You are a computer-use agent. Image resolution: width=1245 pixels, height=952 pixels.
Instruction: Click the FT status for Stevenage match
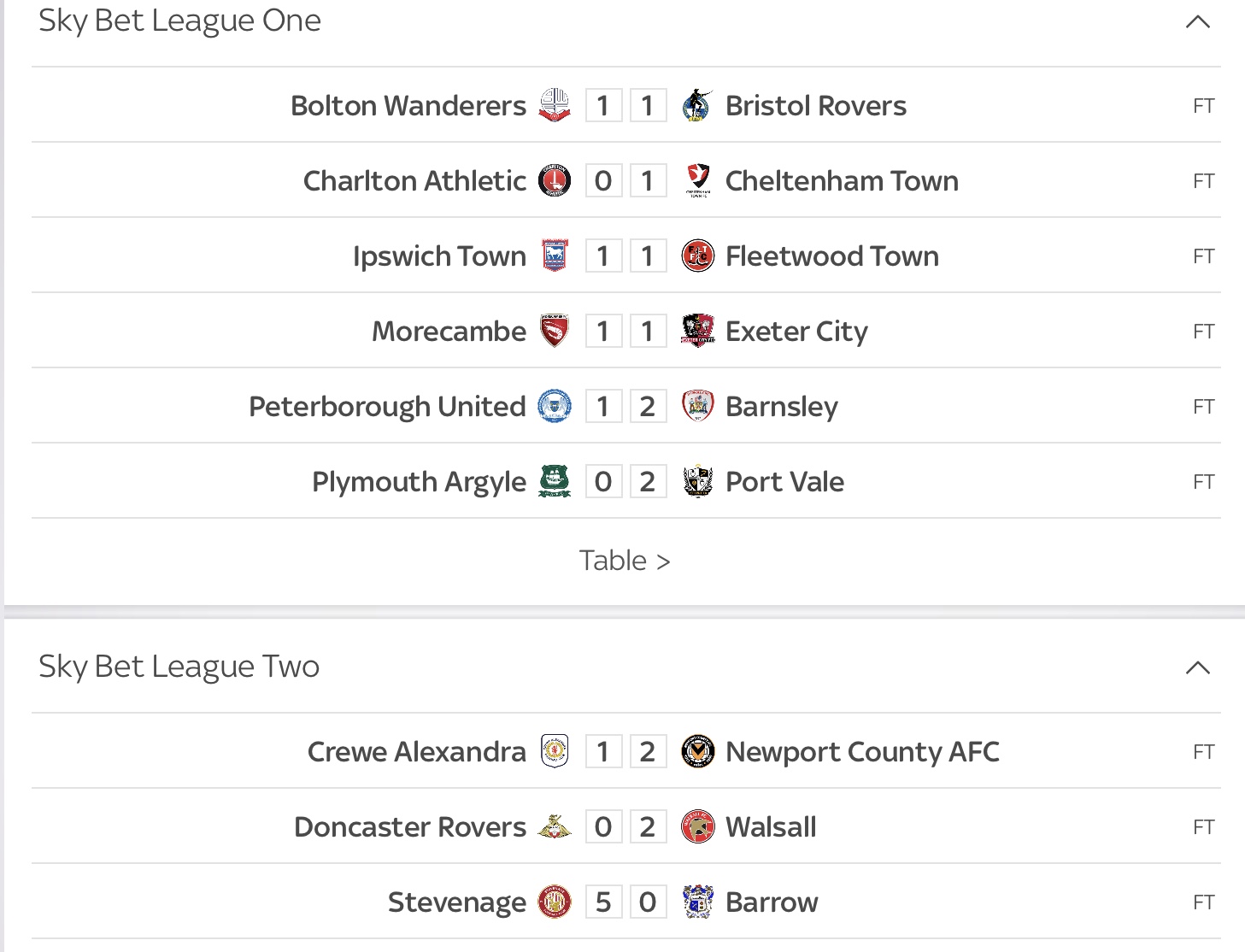click(x=1203, y=902)
